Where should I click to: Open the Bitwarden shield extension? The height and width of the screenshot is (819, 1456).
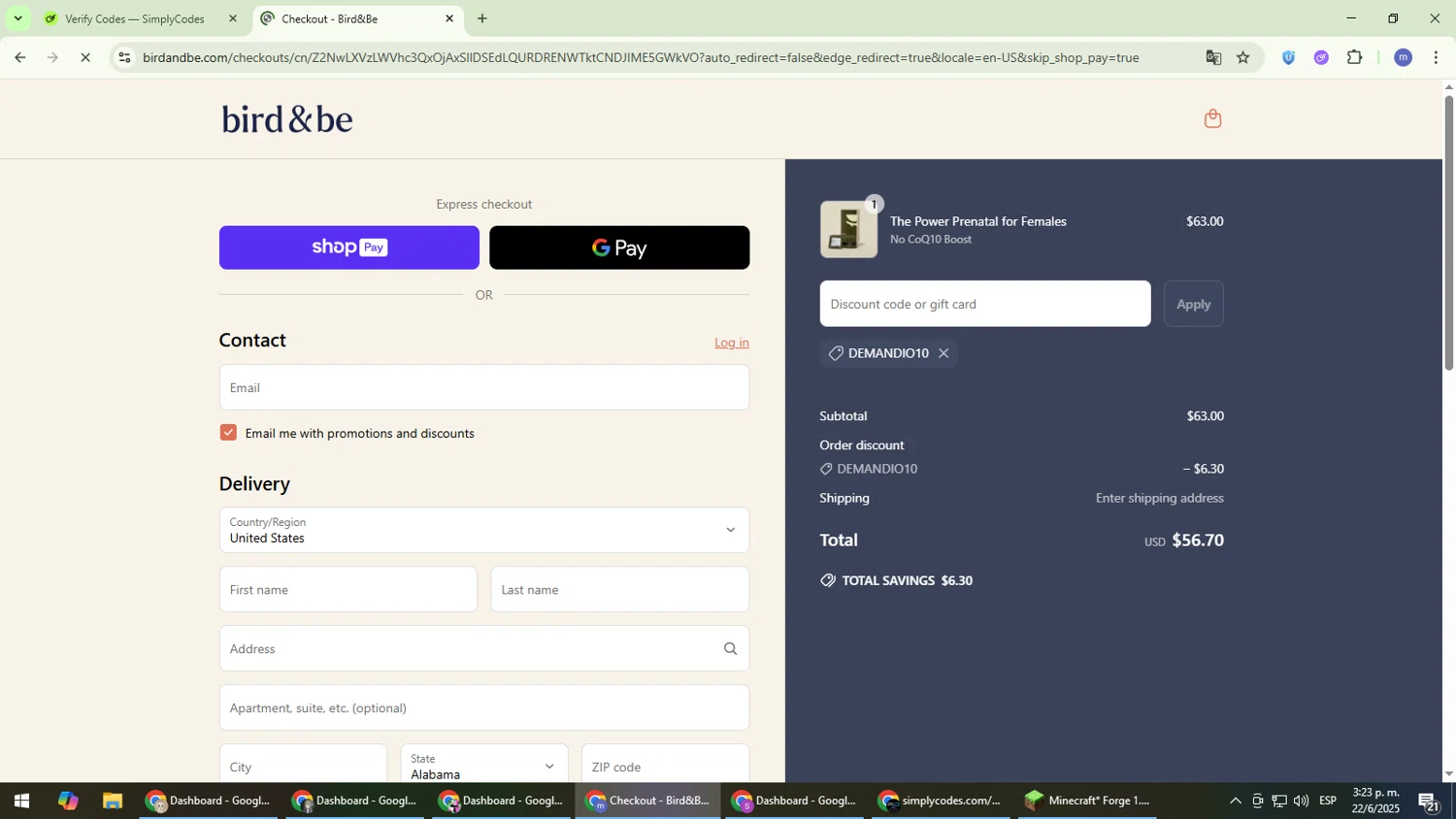click(x=1288, y=58)
